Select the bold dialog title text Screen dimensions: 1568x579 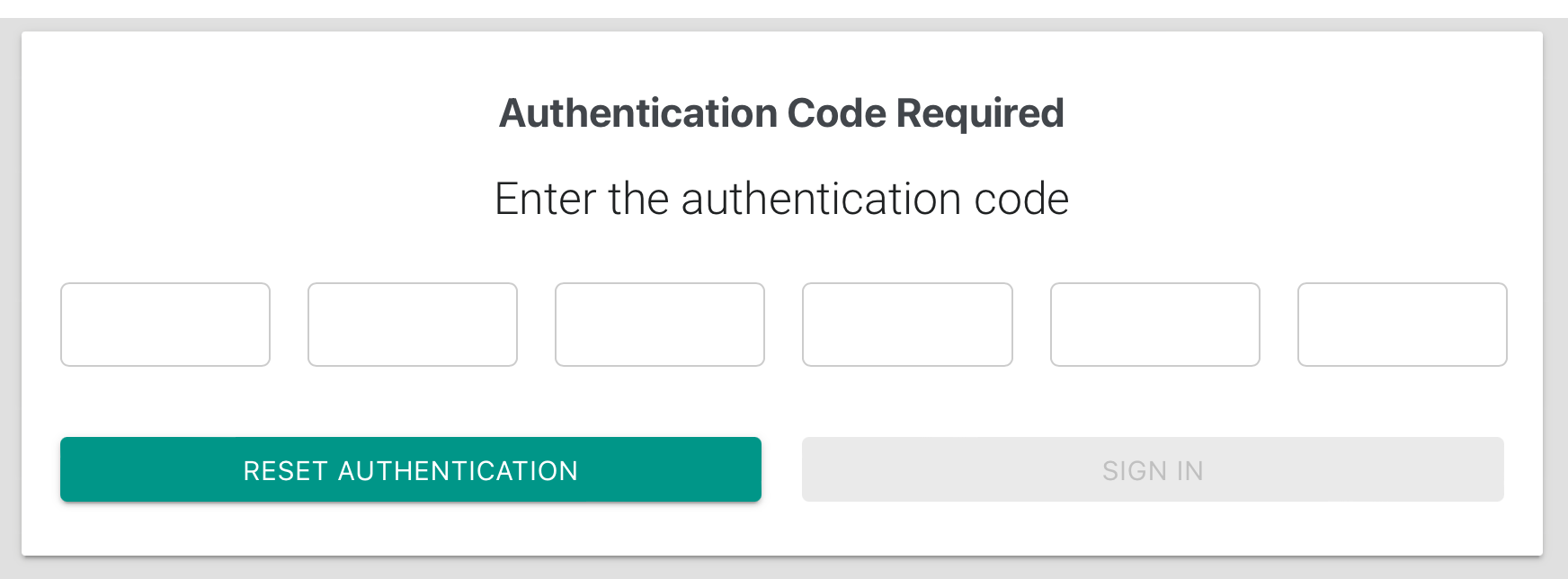point(781,113)
